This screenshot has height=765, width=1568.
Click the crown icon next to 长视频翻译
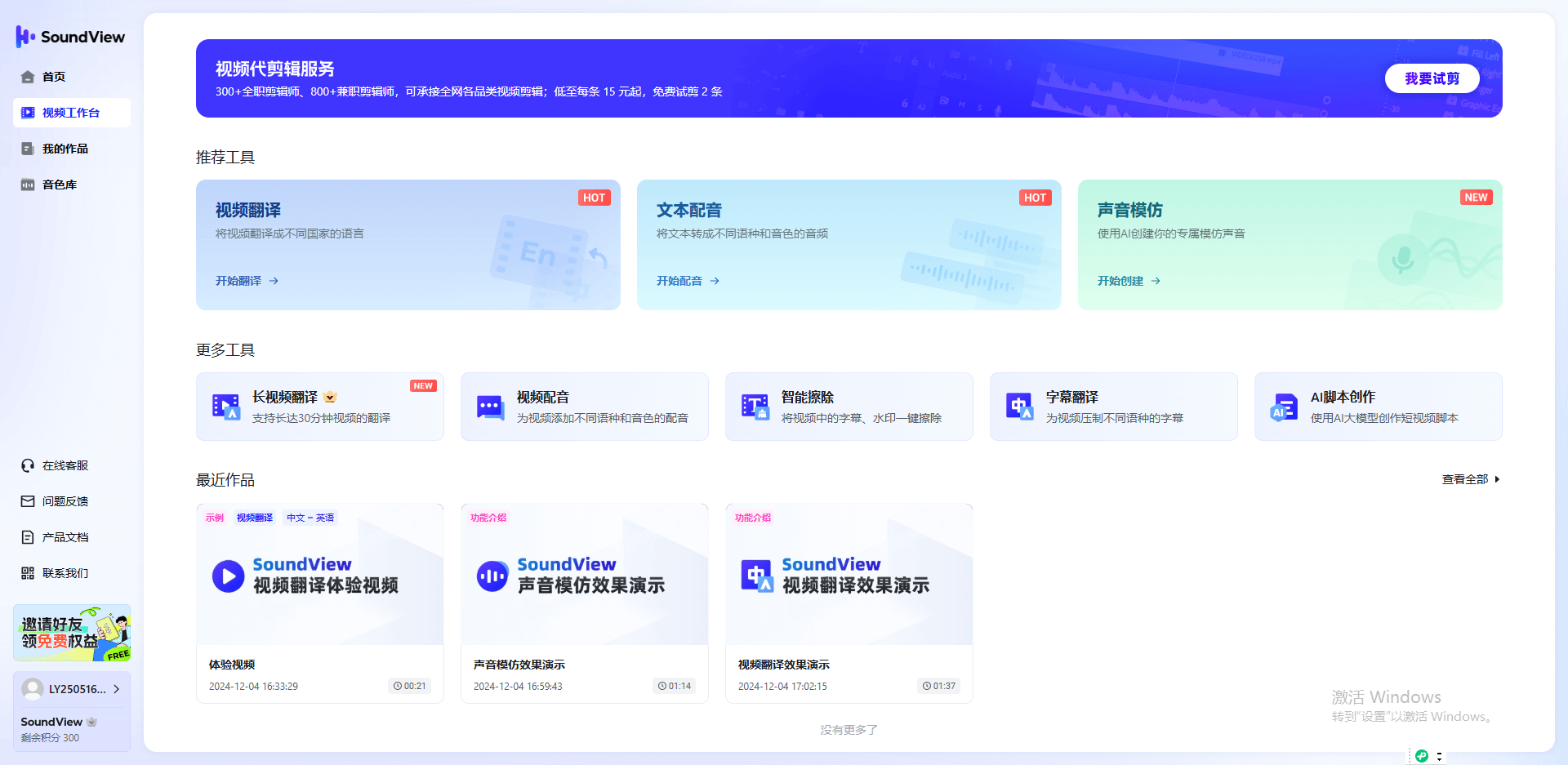(330, 398)
